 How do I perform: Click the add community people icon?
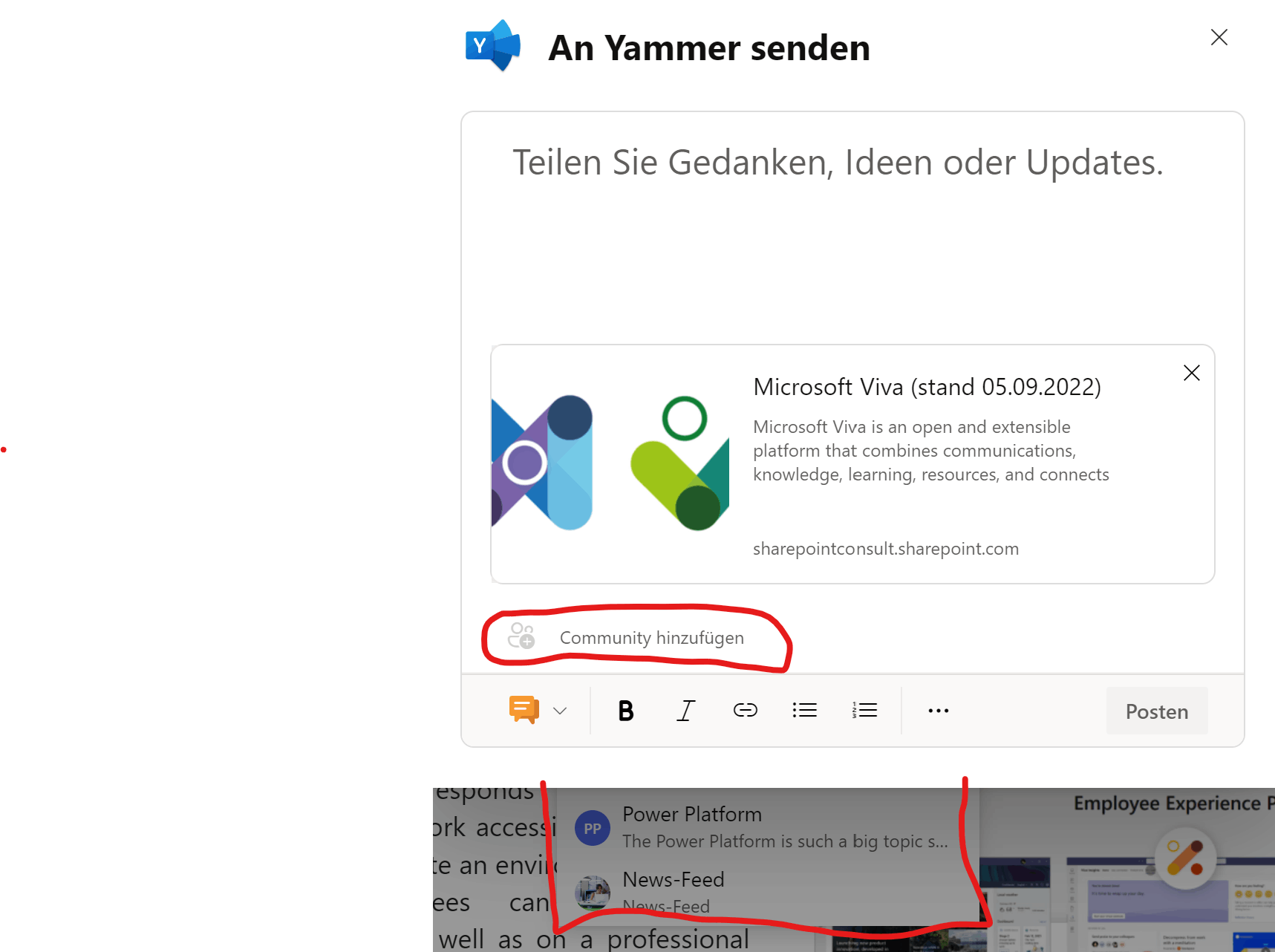pyautogui.click(x=521, y=636)
